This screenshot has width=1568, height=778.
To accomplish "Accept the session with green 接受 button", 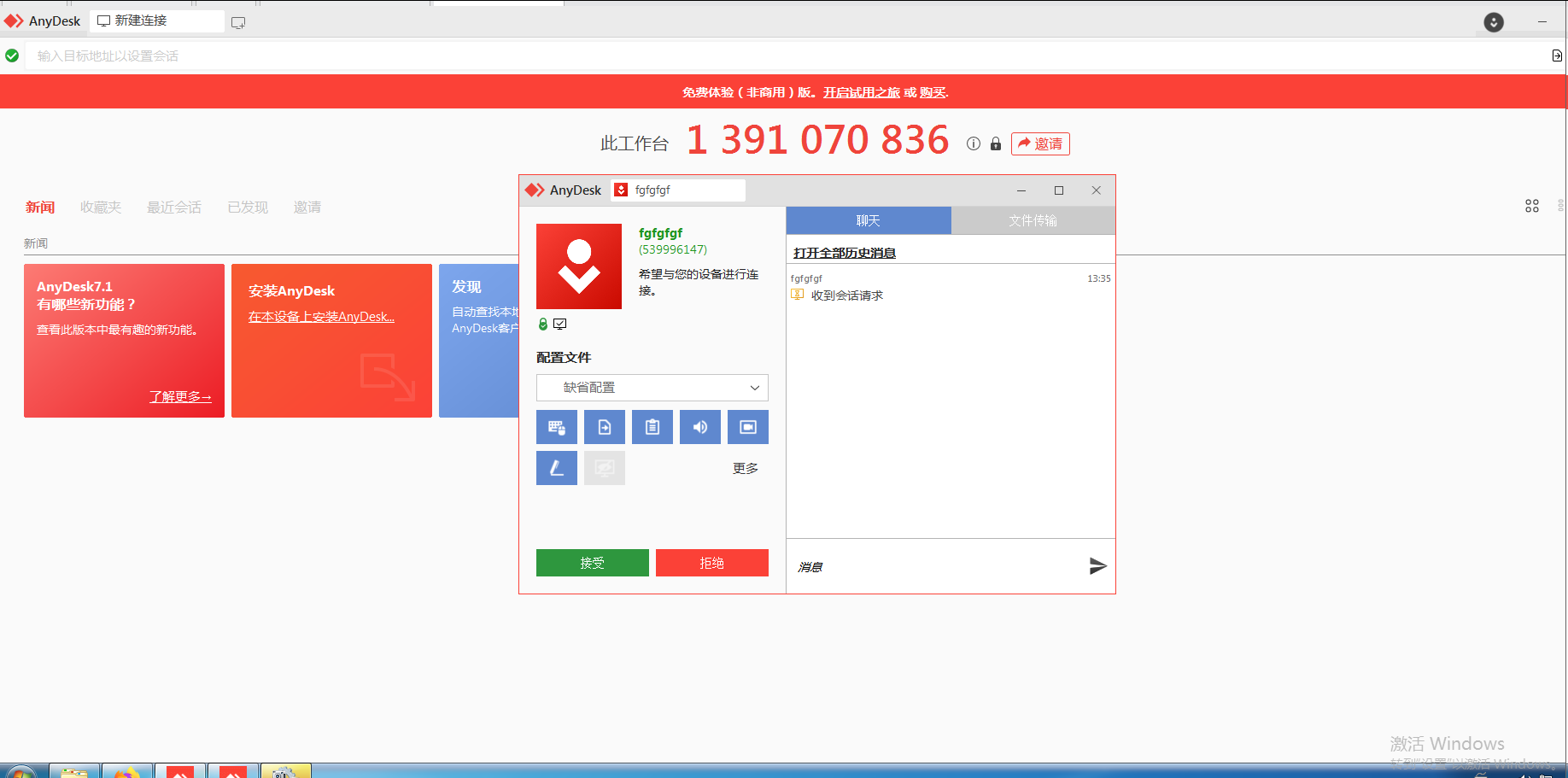I will click(x=592, y=563).
